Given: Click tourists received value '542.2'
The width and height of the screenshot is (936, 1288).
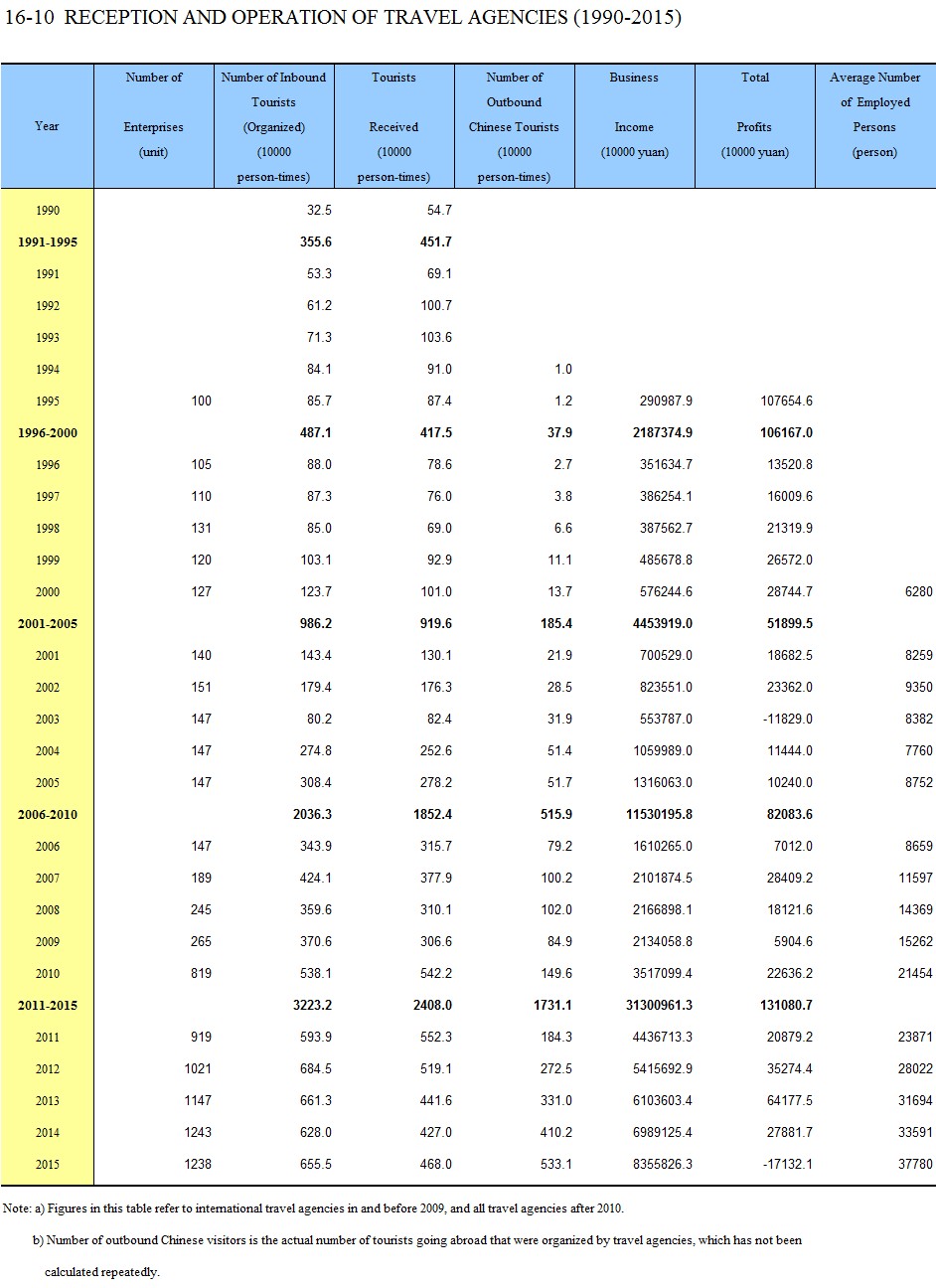Looking at the screenshot, I should click(436, 974).
